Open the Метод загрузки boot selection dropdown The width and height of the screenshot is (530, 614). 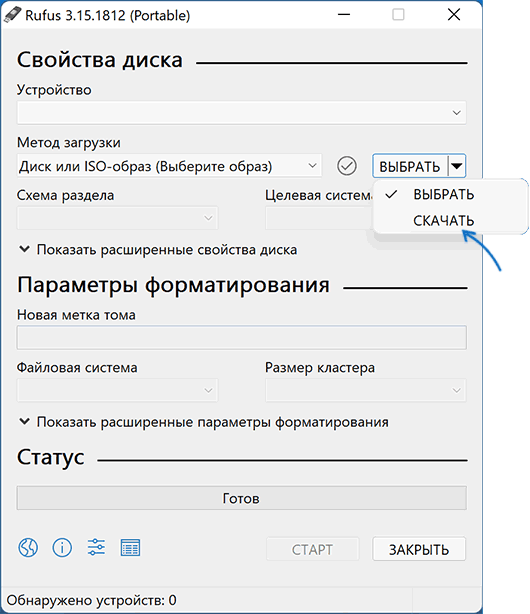click(x=169, y=166)
